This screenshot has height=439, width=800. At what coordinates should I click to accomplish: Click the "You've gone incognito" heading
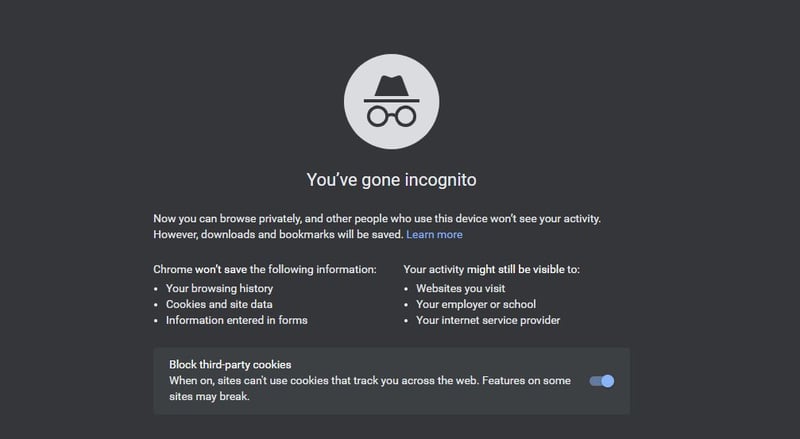pyautogui.click(x=391, y=180)
